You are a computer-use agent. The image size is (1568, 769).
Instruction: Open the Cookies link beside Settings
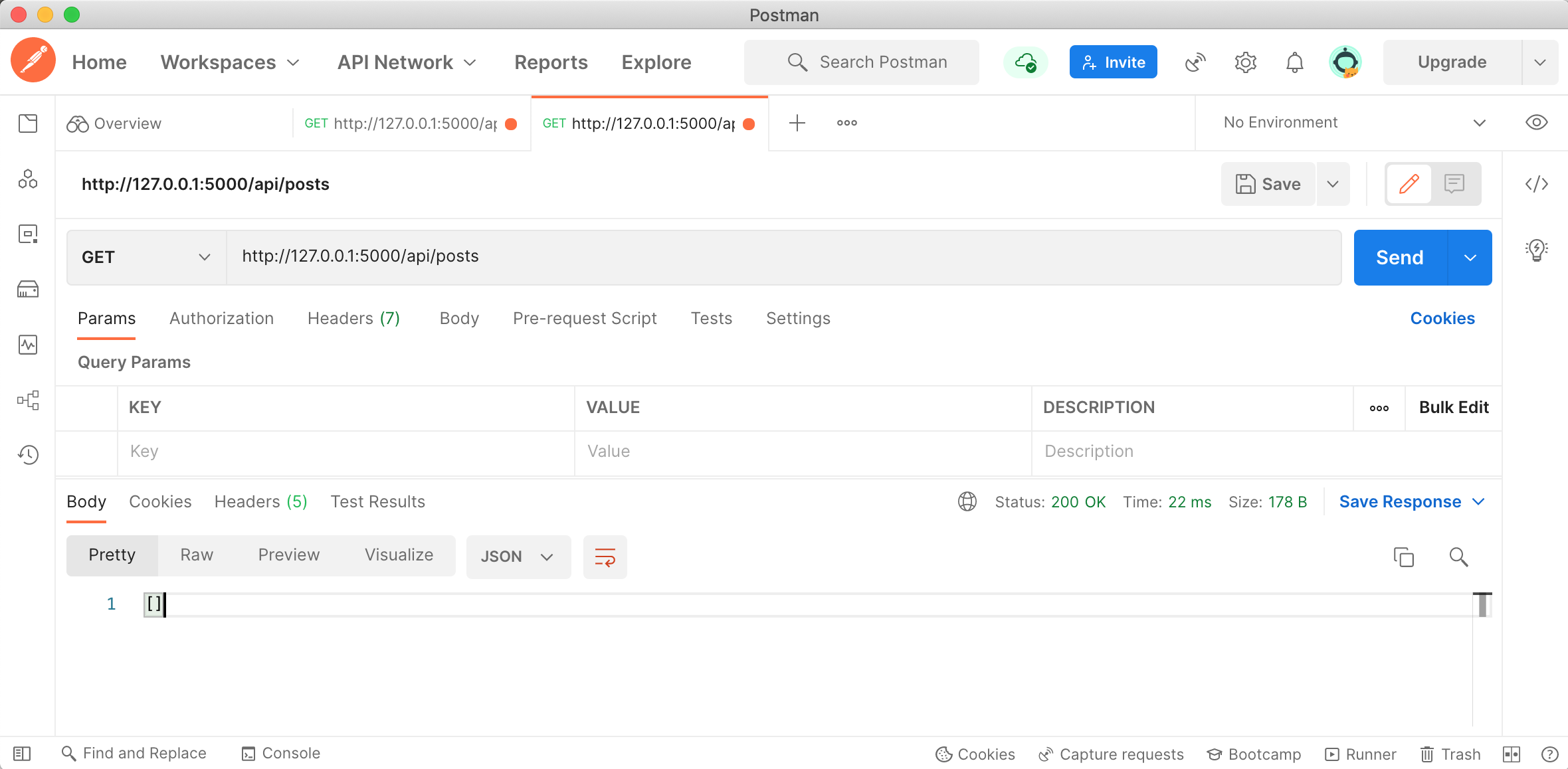(x=1442, y=318)
